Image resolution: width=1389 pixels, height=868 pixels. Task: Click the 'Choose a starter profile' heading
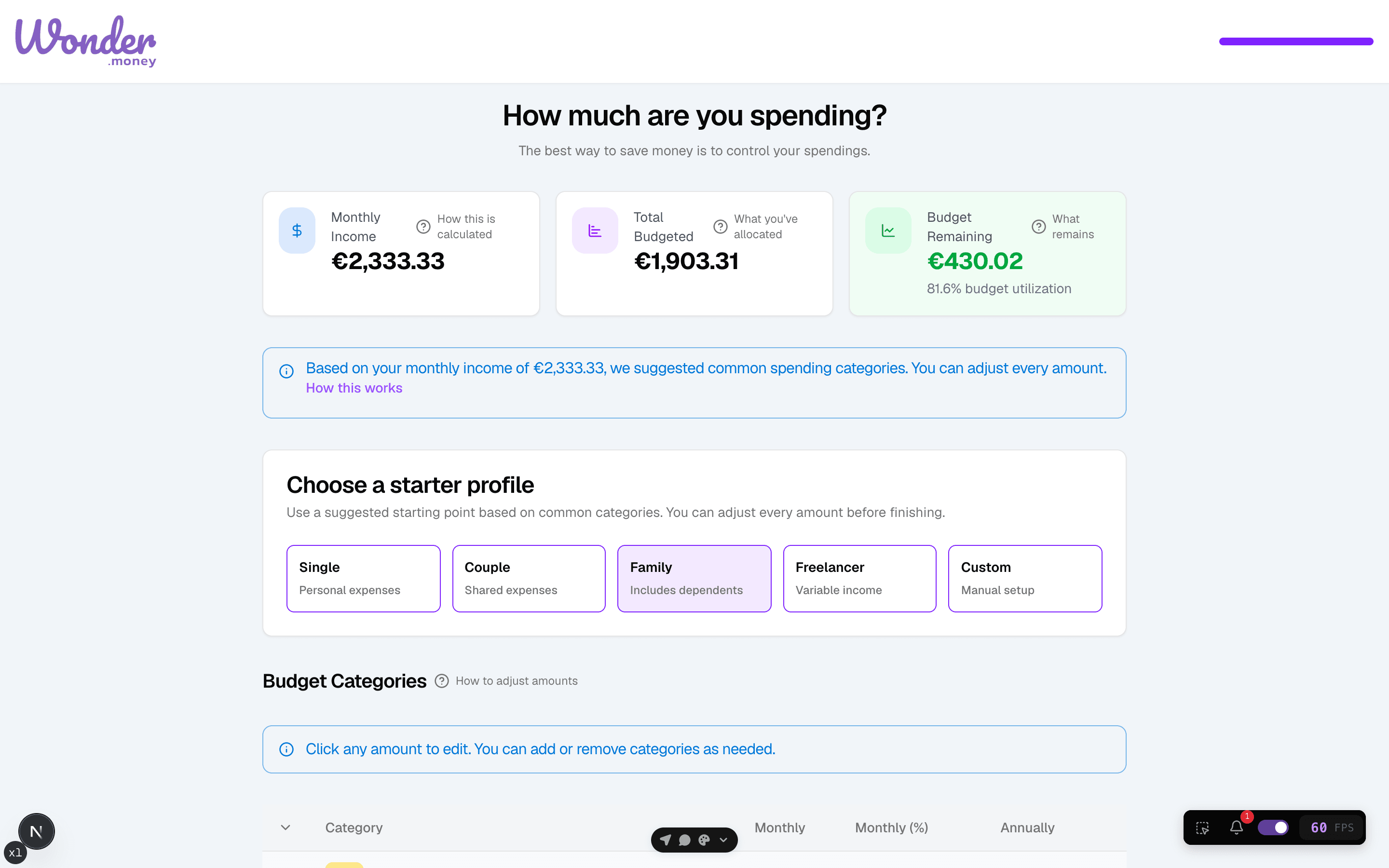(x=410, y=485)
